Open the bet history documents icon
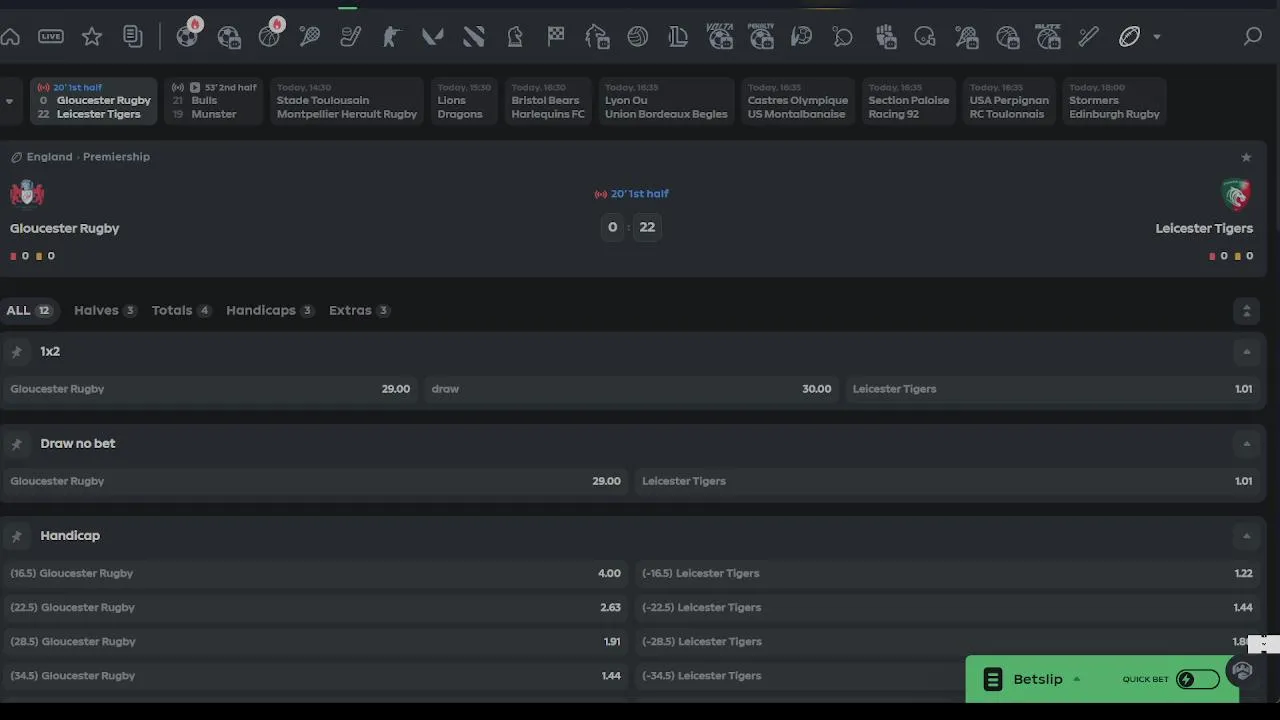Viewport: 1280px width, 720px height. coord(133,37)
